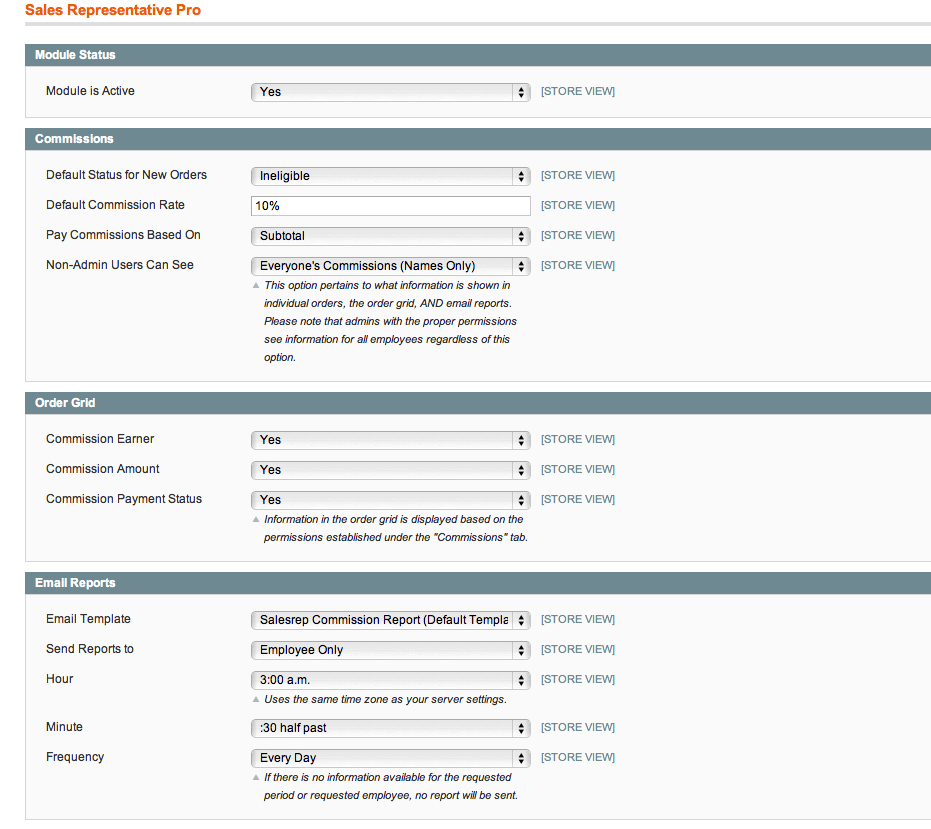Select the Email Template dropdown

point(390,620)
